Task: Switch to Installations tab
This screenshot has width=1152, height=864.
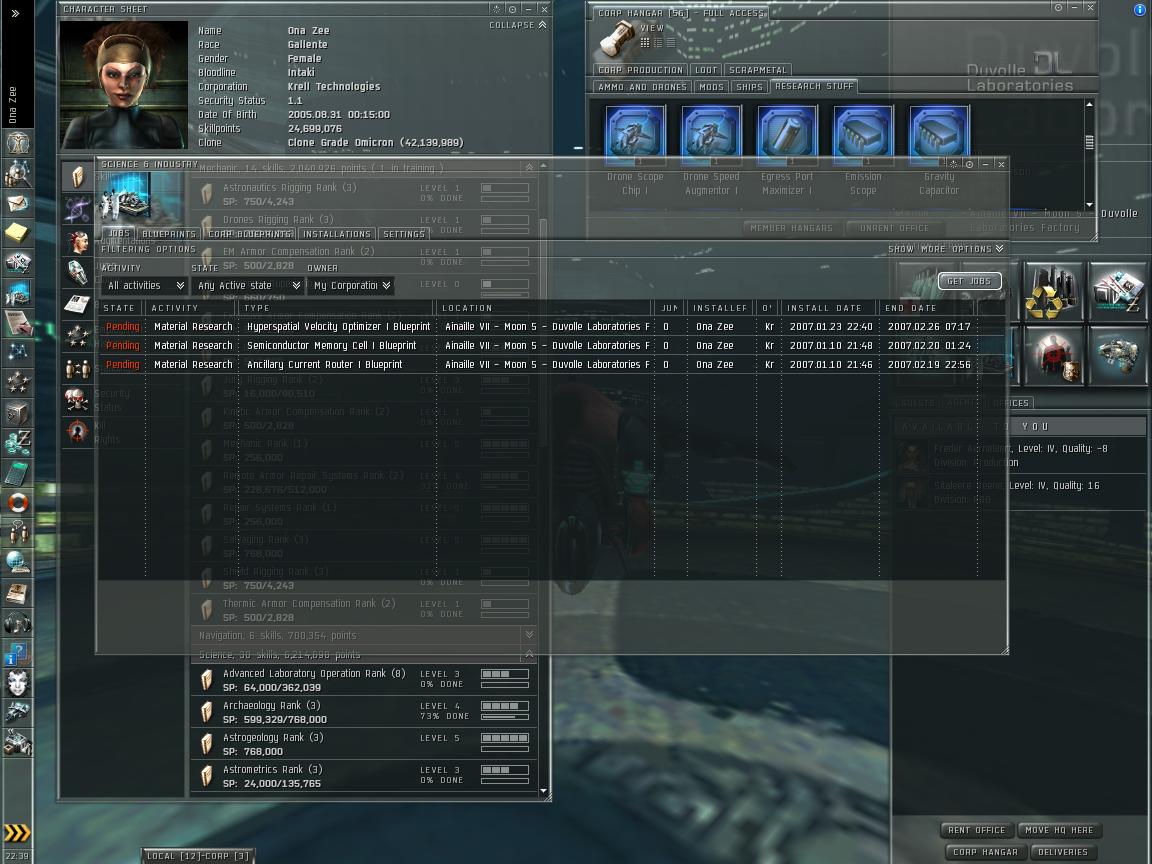Action: [x=336, y=234]
